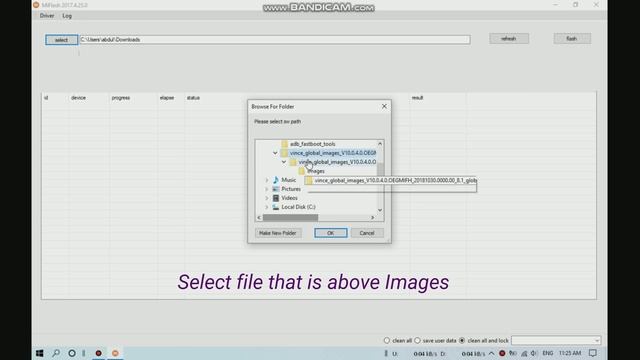Open MiFlash taskbar icon
640x360 pixels.
[115, 353]
